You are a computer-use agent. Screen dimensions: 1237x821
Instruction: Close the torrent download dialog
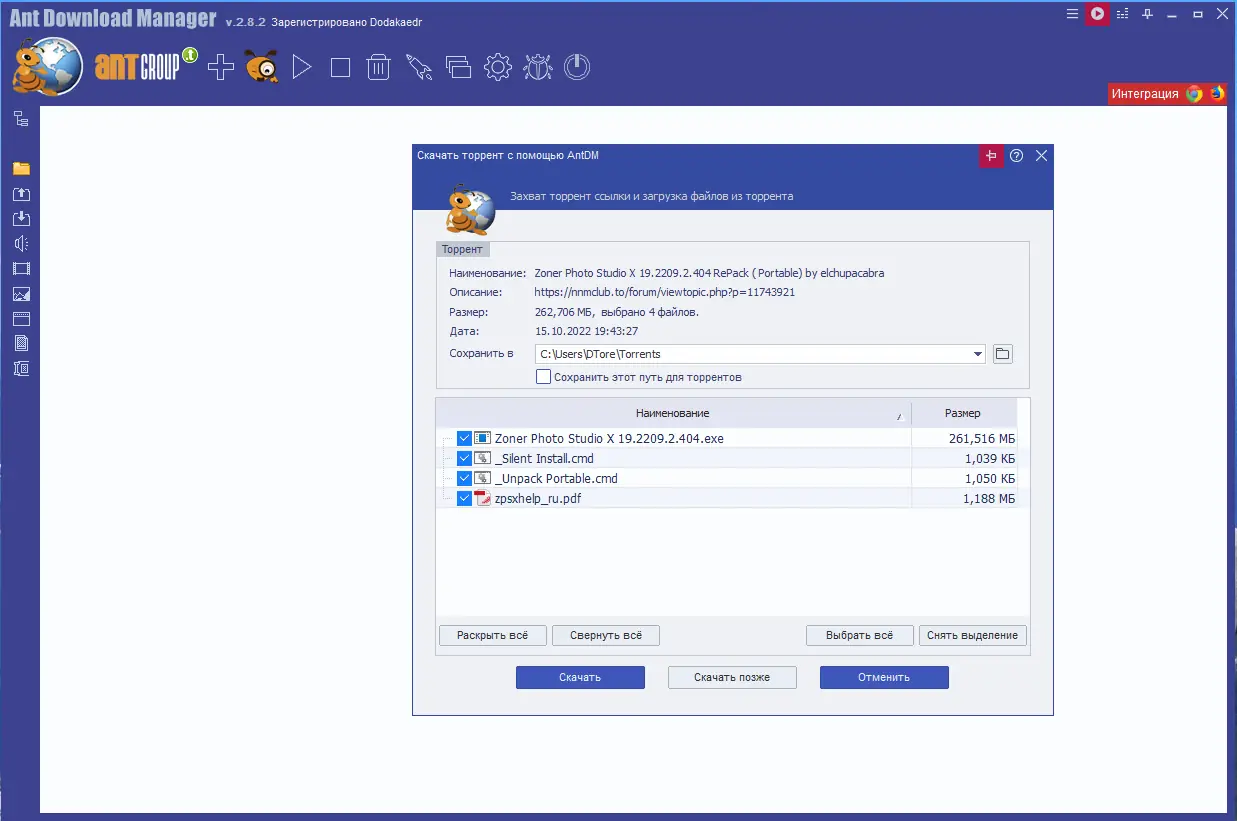click(x=1041, y=156)
